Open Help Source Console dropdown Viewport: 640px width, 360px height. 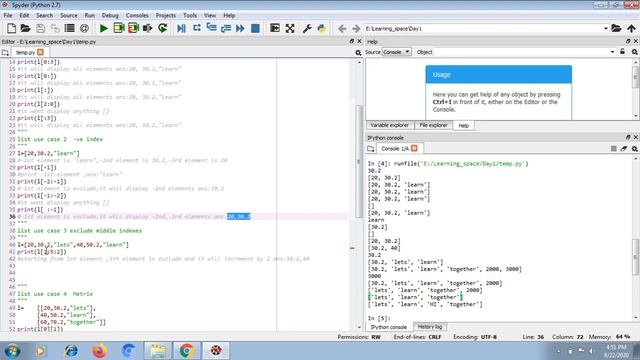(x=396, y=52)
